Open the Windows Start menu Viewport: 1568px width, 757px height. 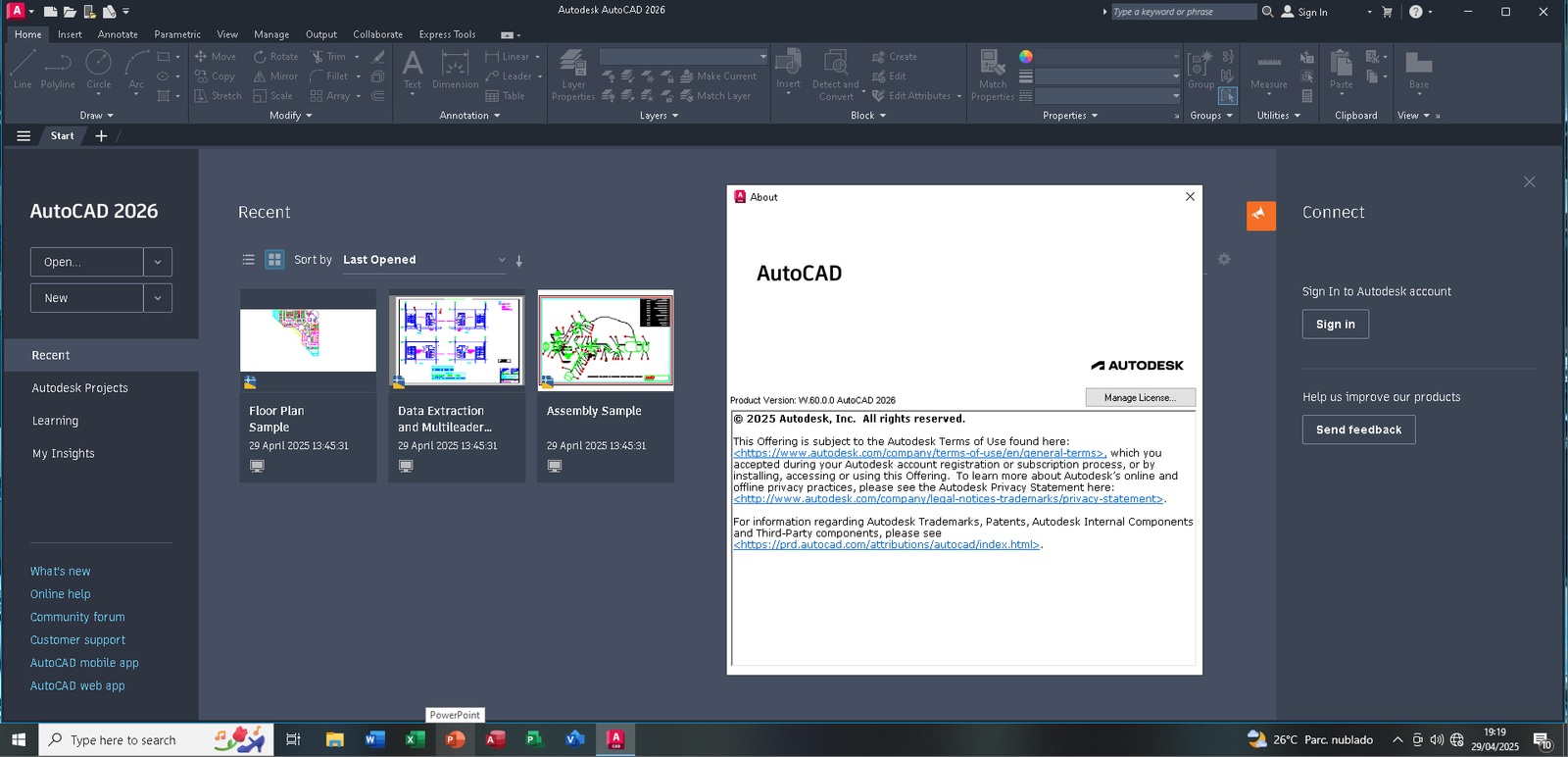pyautogui.click(x=19, y=739)
